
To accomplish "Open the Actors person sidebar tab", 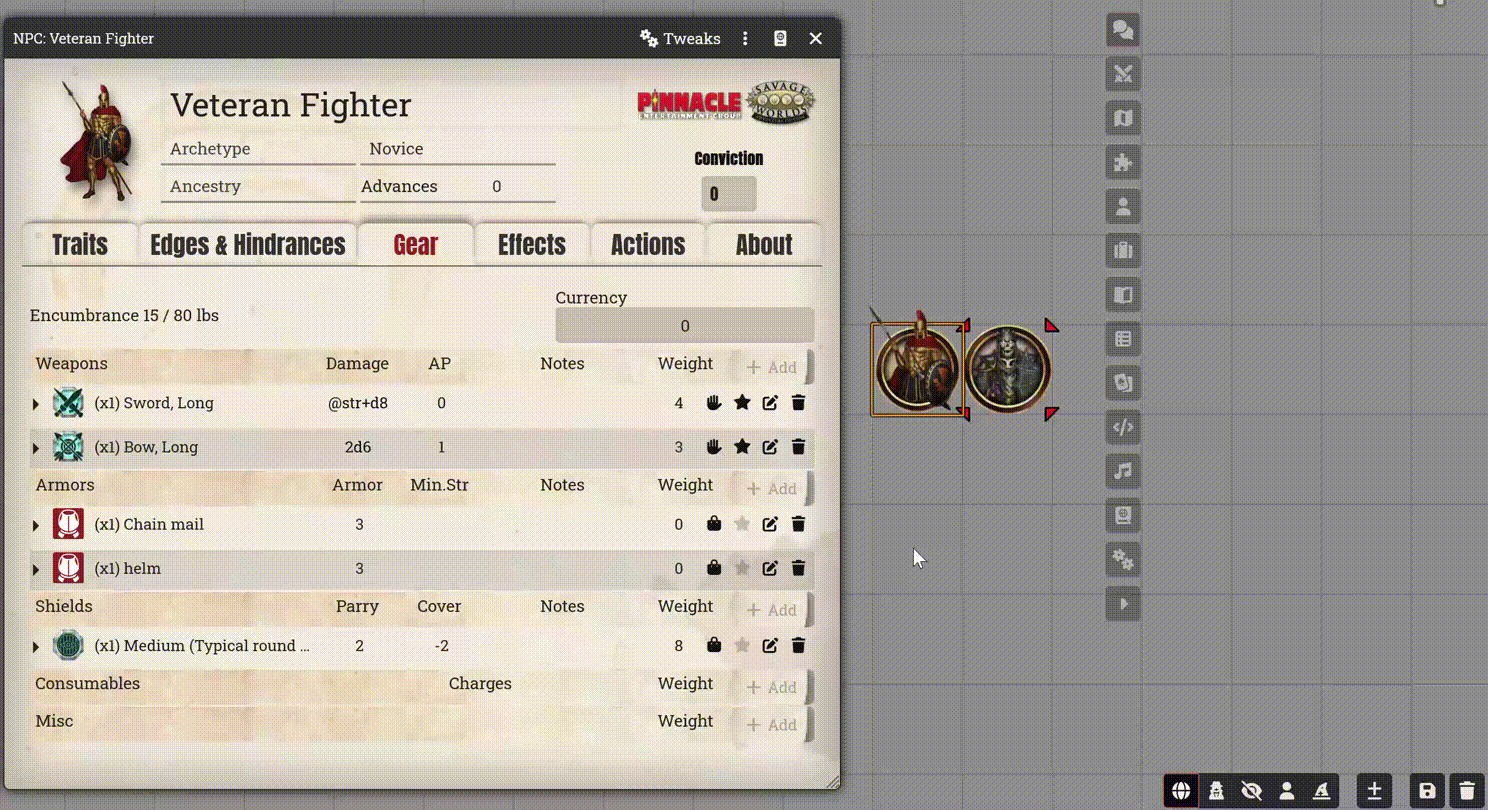I will [1123, 207].
